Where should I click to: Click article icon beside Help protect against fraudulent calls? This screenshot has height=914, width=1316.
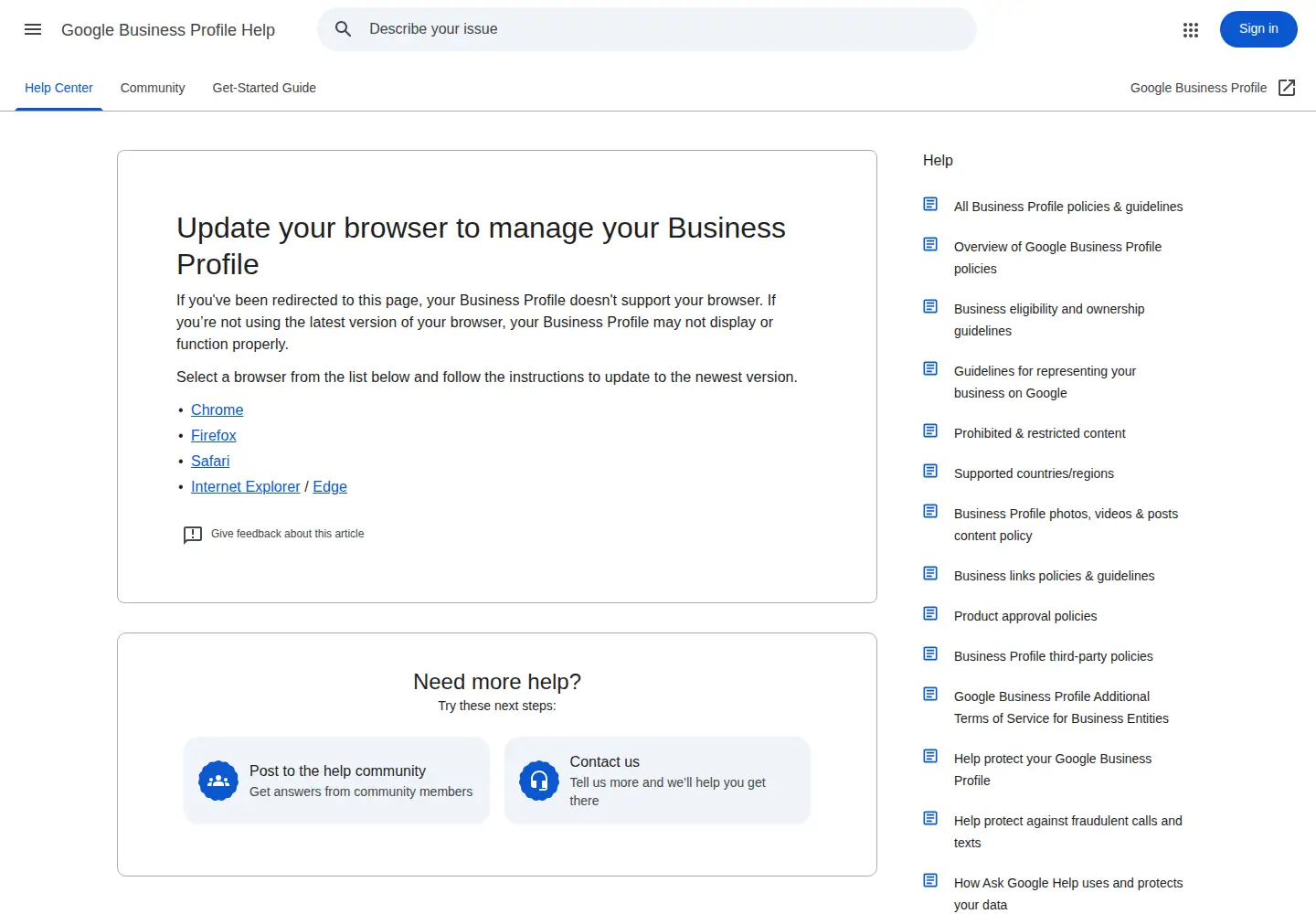930,818
